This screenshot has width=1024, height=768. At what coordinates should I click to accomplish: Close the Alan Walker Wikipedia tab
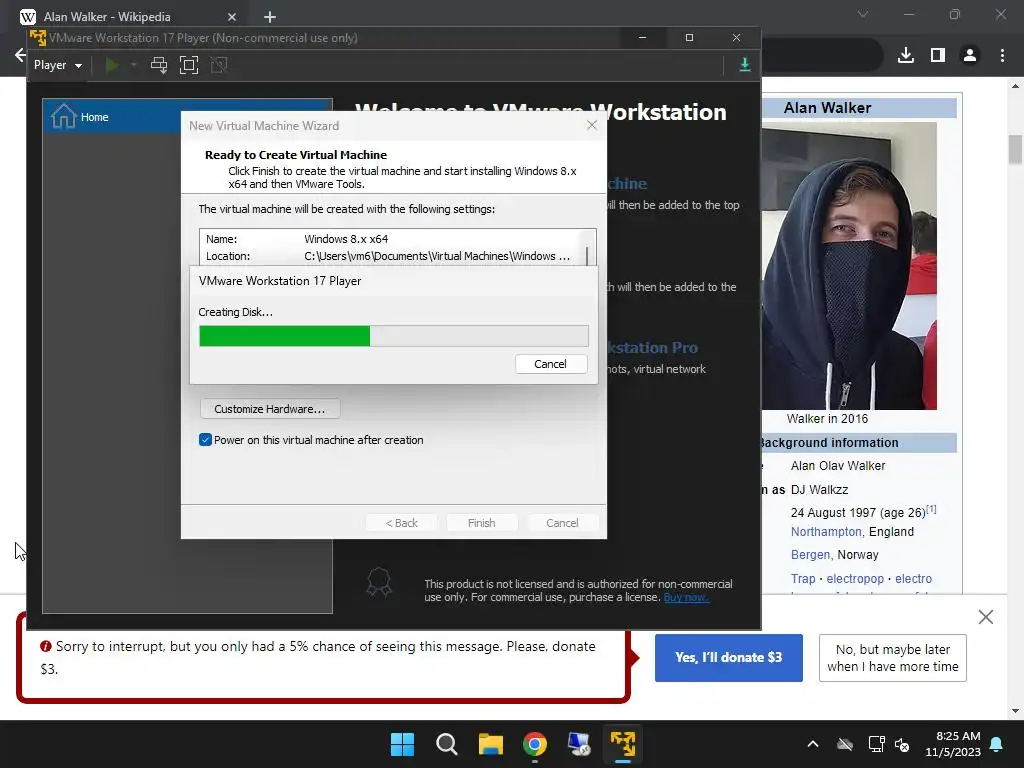pos(232,17)
